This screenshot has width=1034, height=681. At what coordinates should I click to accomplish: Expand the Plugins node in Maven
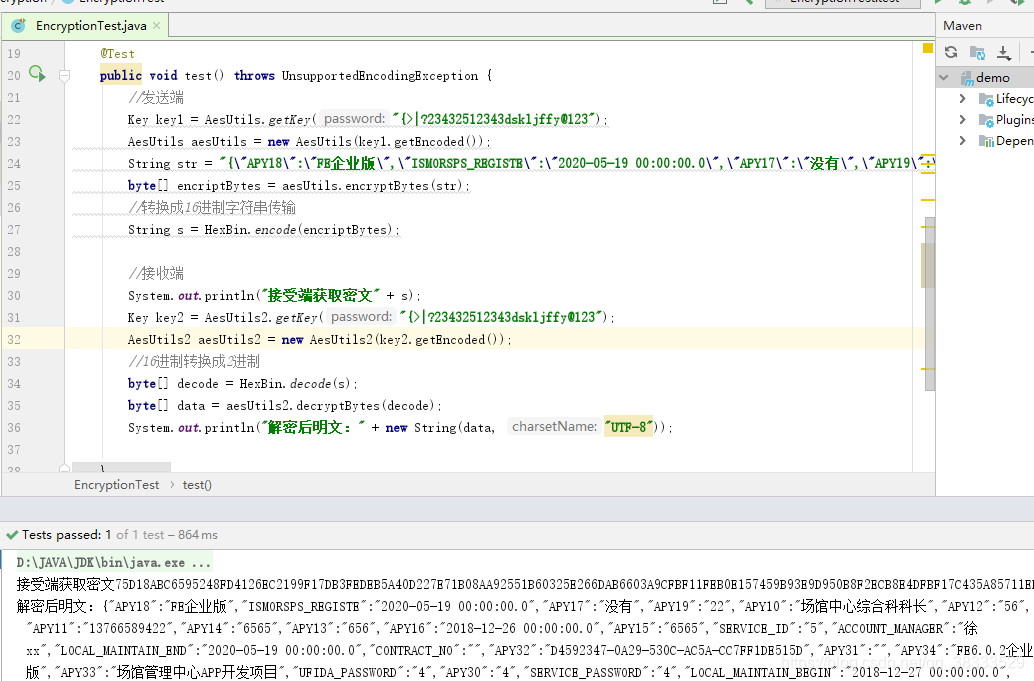(963, 120)
